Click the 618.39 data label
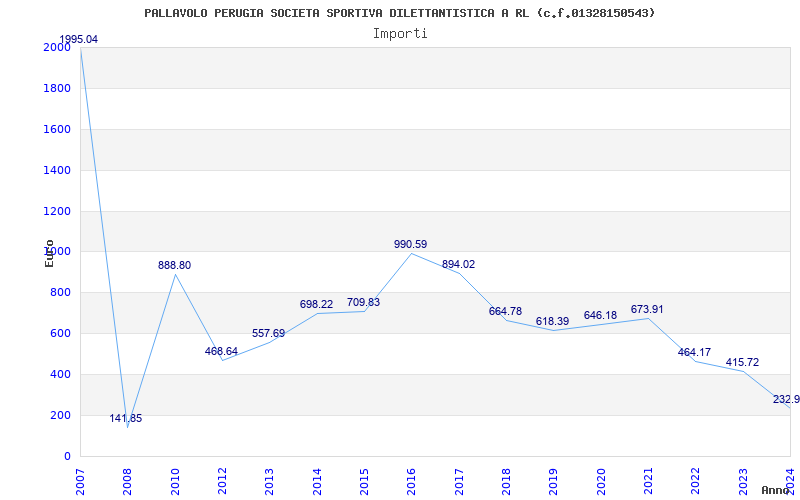800x500 pixels. coord(552,321)
